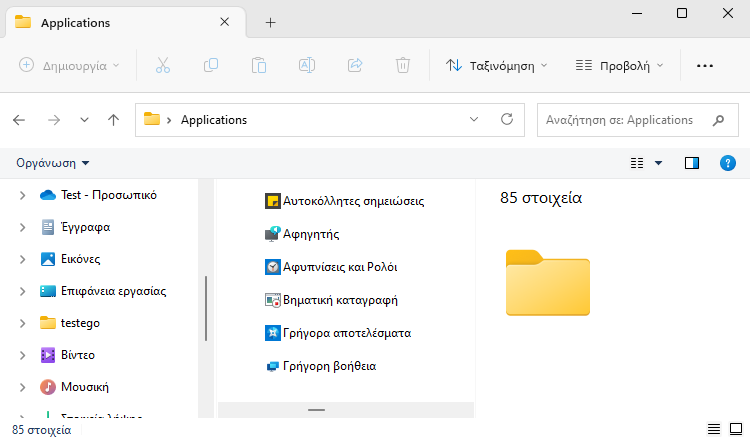
Task: Click the Βίντεο video icon
Action: 48,355
